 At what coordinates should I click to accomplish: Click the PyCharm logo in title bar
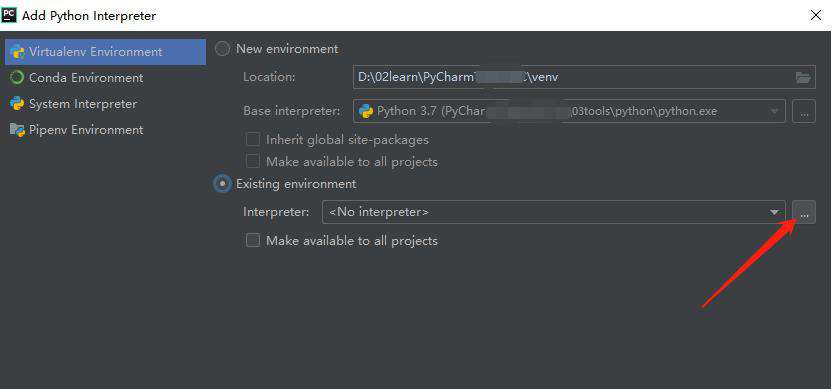pos(9,15)
